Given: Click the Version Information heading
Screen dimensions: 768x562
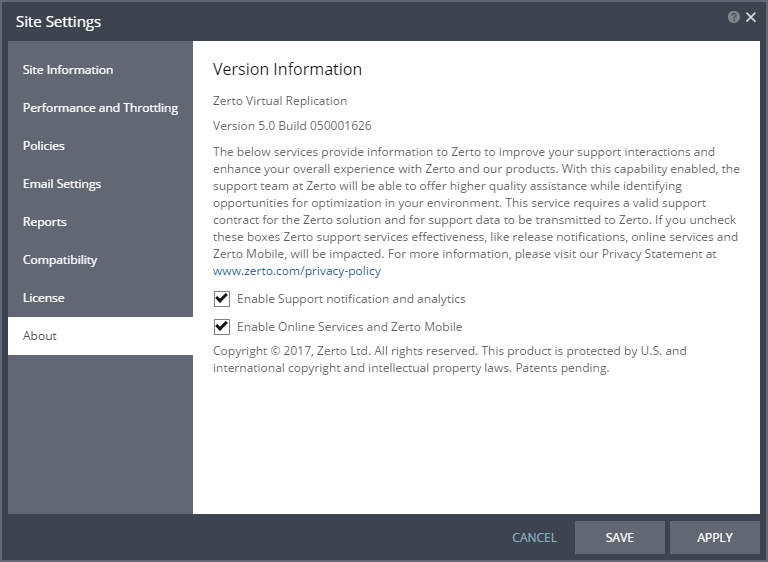Looking at the screenshot, I should [x=288, y=70].
